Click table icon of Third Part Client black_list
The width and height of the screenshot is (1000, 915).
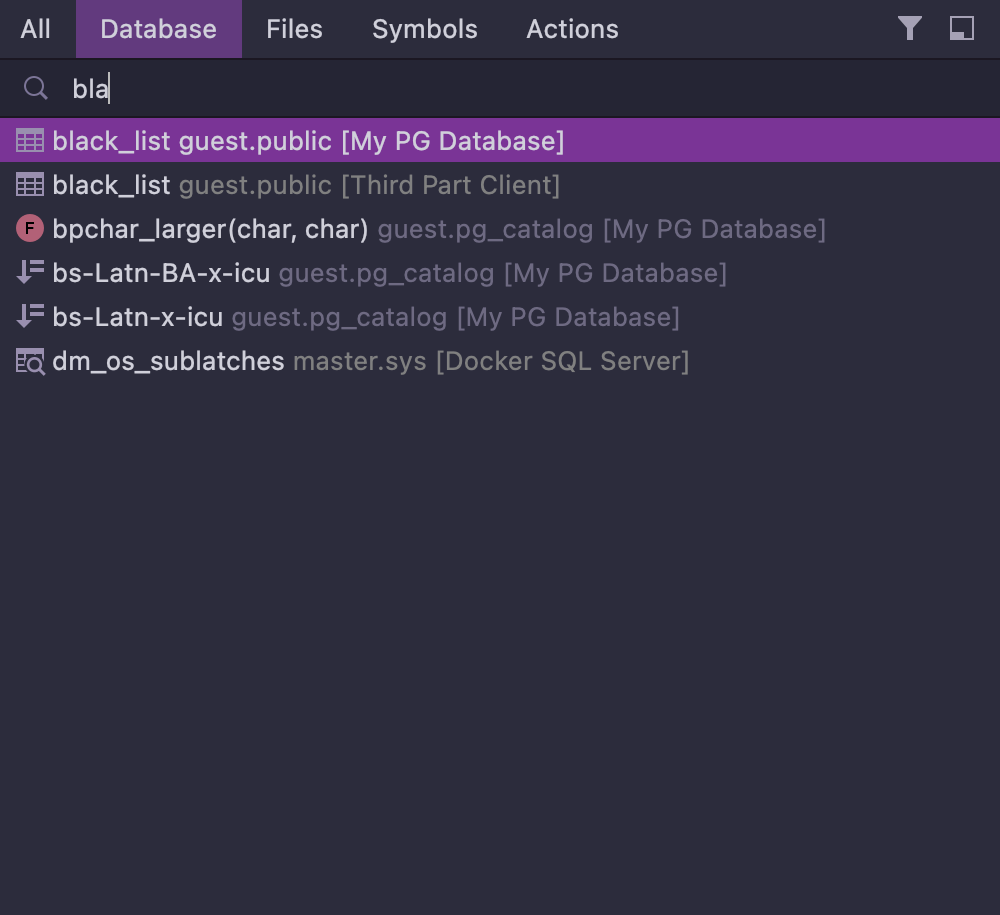30,185
